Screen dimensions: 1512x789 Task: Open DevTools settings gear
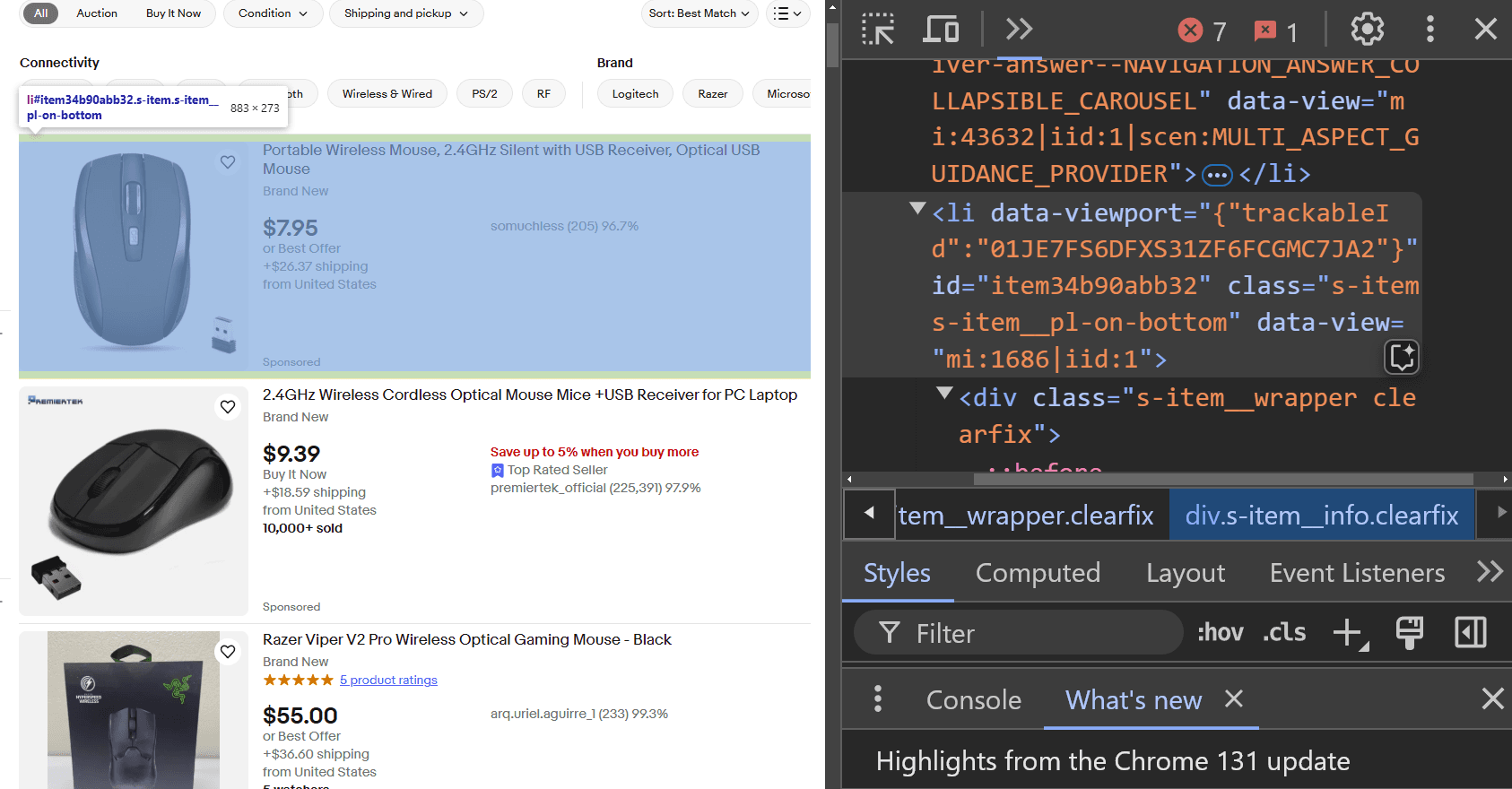click(1367, 30)
